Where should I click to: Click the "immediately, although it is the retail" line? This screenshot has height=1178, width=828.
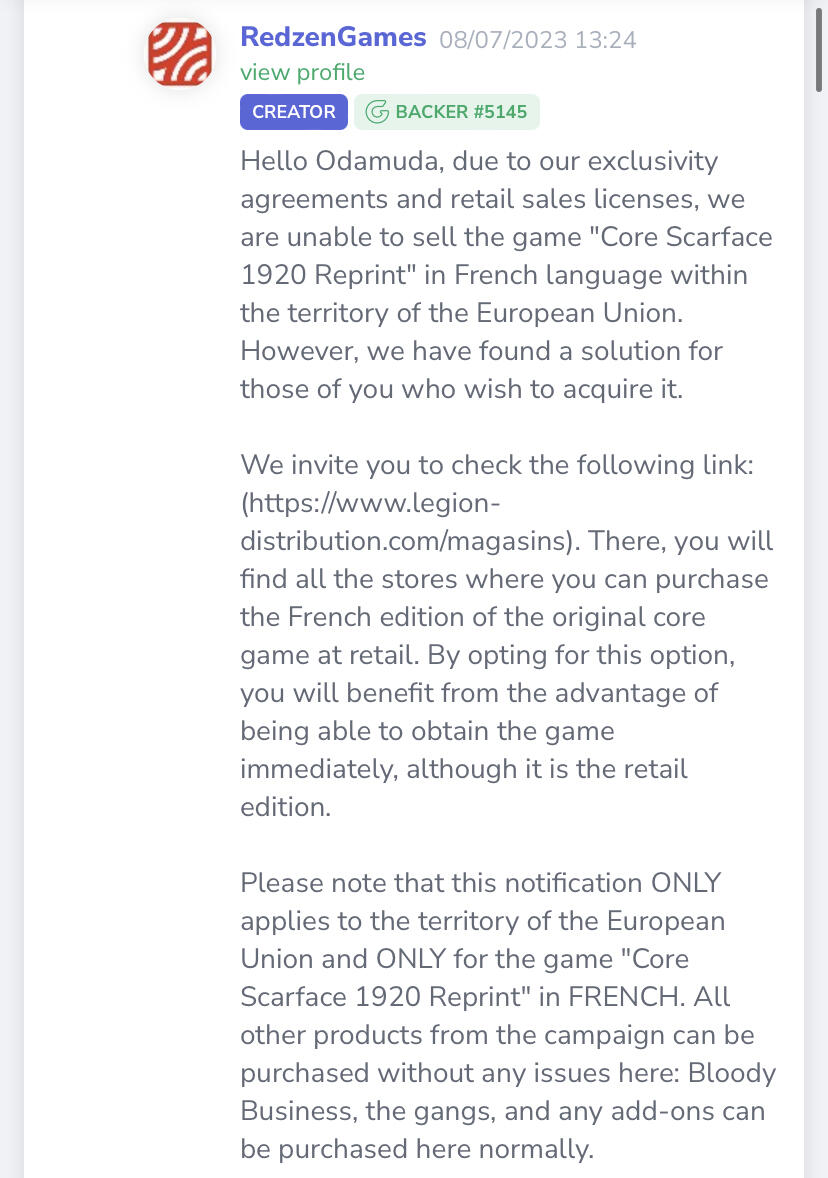click(464, 769)
